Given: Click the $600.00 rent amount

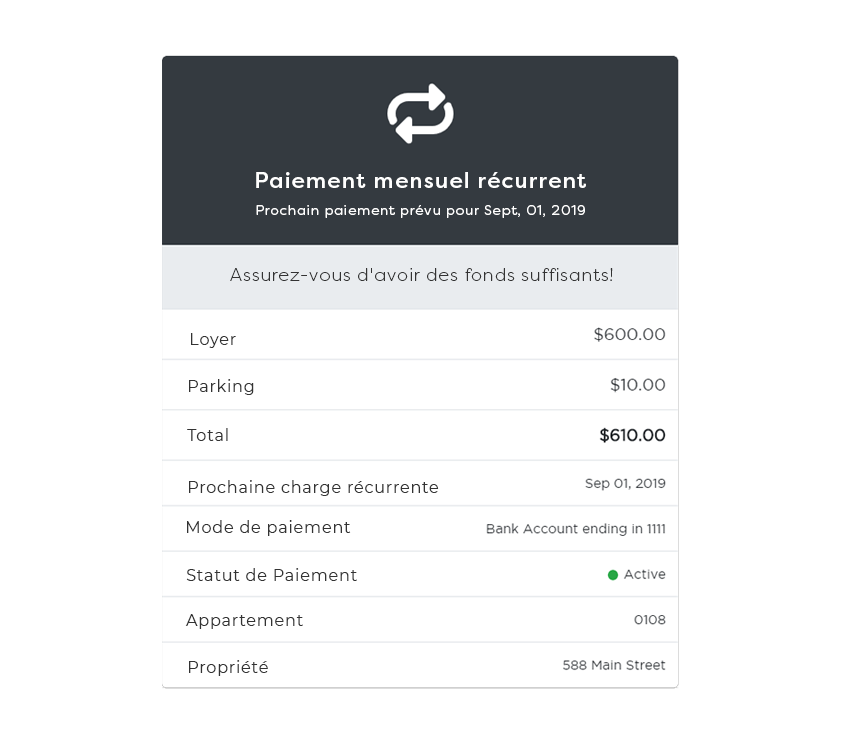Looking at the screenshot, I should tap(629, 335).
